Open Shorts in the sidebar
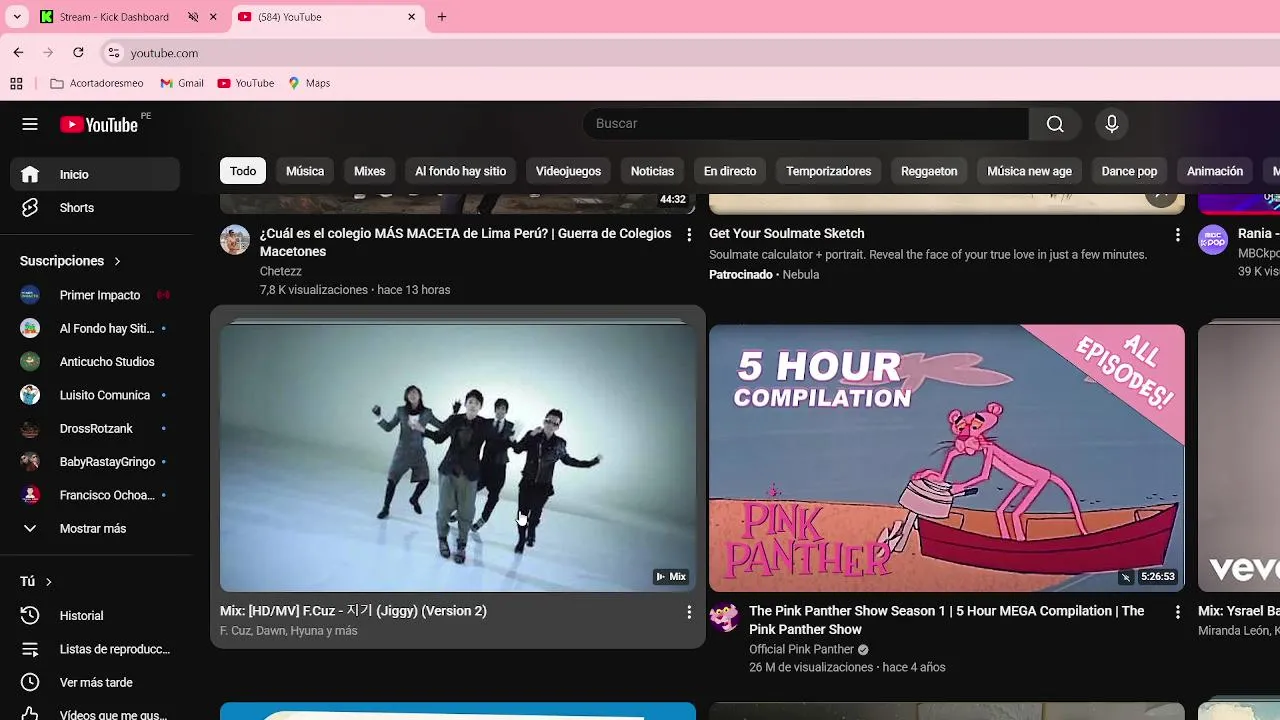The image size is (1280, 720). pos(95,208)
